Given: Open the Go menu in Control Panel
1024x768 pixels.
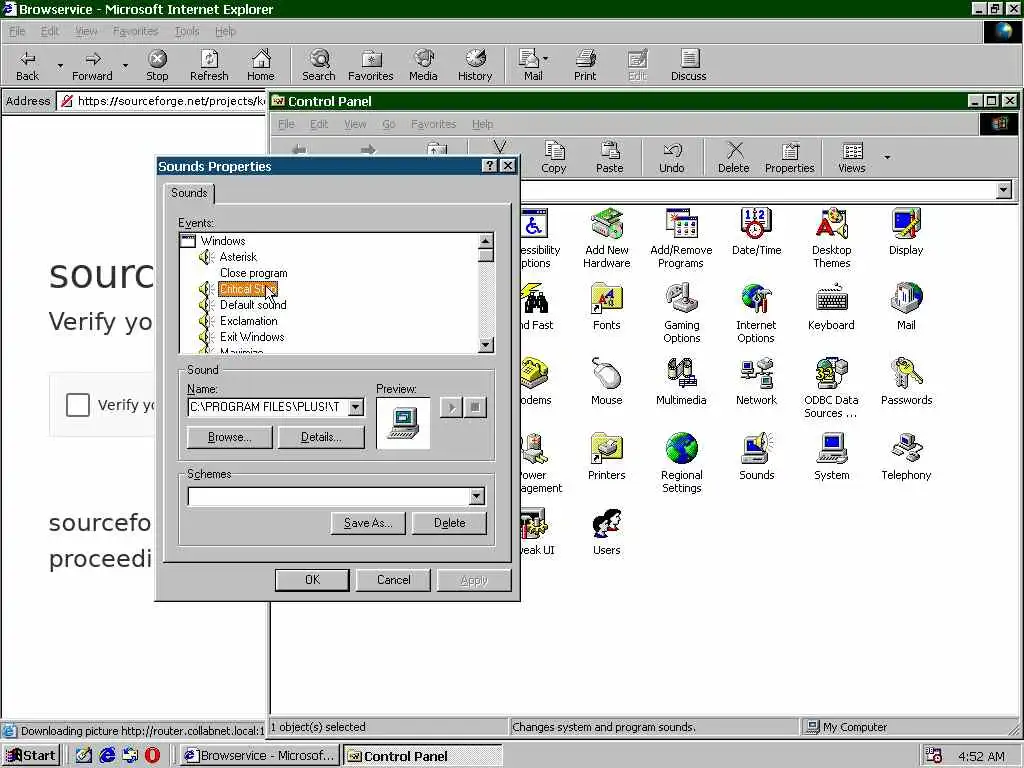Looking at the screenshot, I should 389,124.
